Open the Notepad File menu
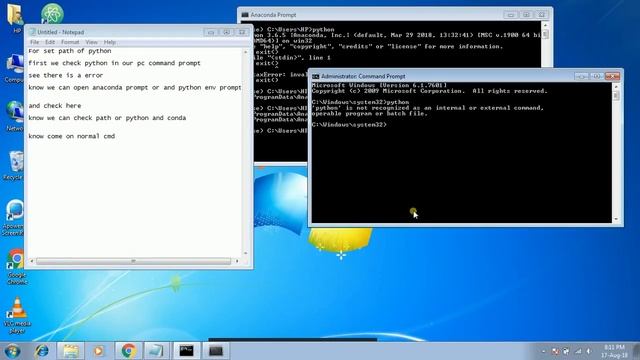 pos(35,42)
